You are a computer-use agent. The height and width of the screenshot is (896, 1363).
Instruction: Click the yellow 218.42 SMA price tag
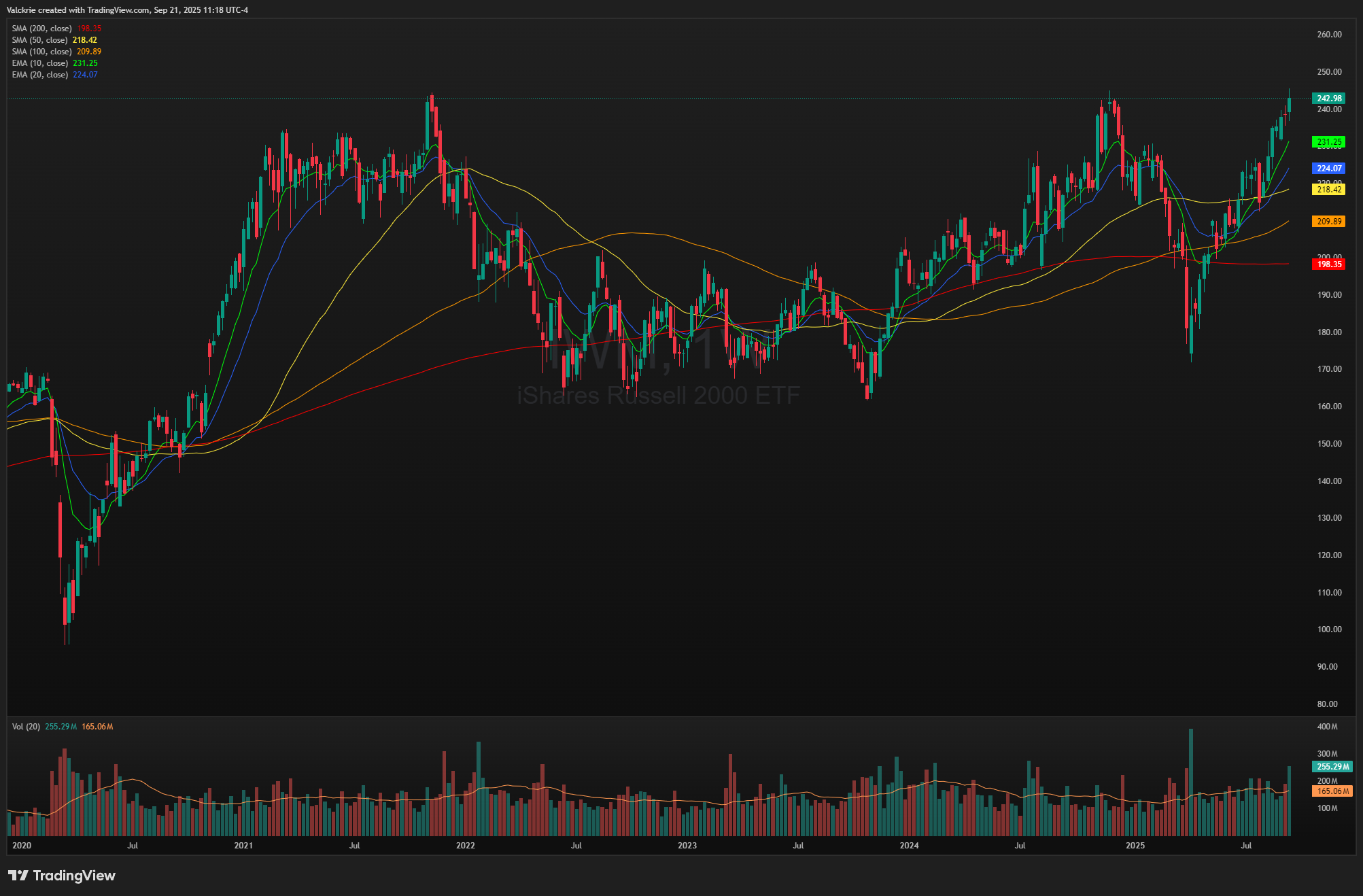[1328, 190]
